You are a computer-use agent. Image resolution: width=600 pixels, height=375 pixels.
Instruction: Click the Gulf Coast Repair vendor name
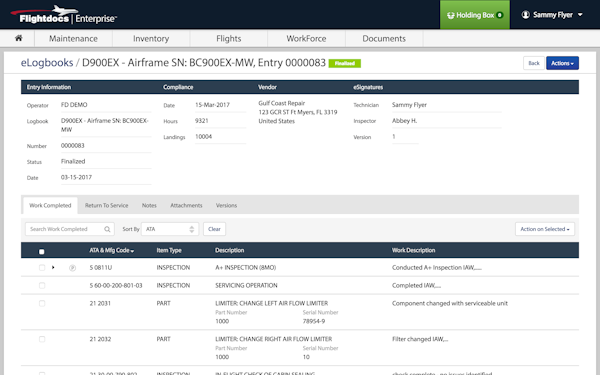pyautogui.click(x=282, y=103)
